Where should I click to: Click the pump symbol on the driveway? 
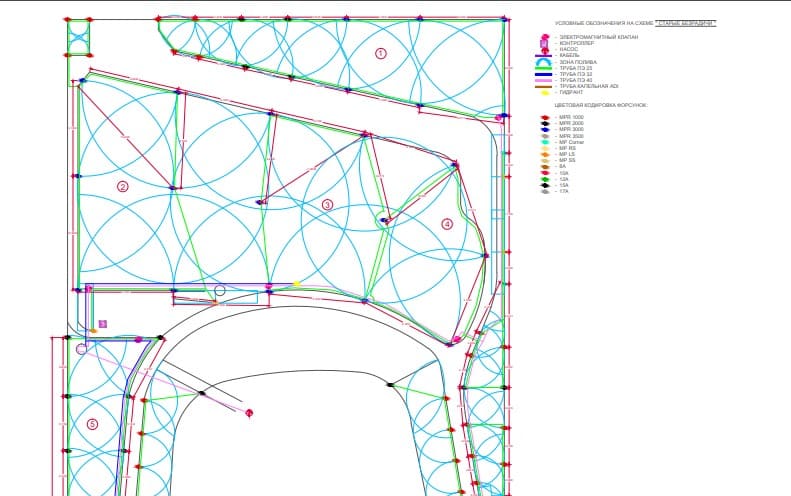pyautogui.click(x=249, y=413)
